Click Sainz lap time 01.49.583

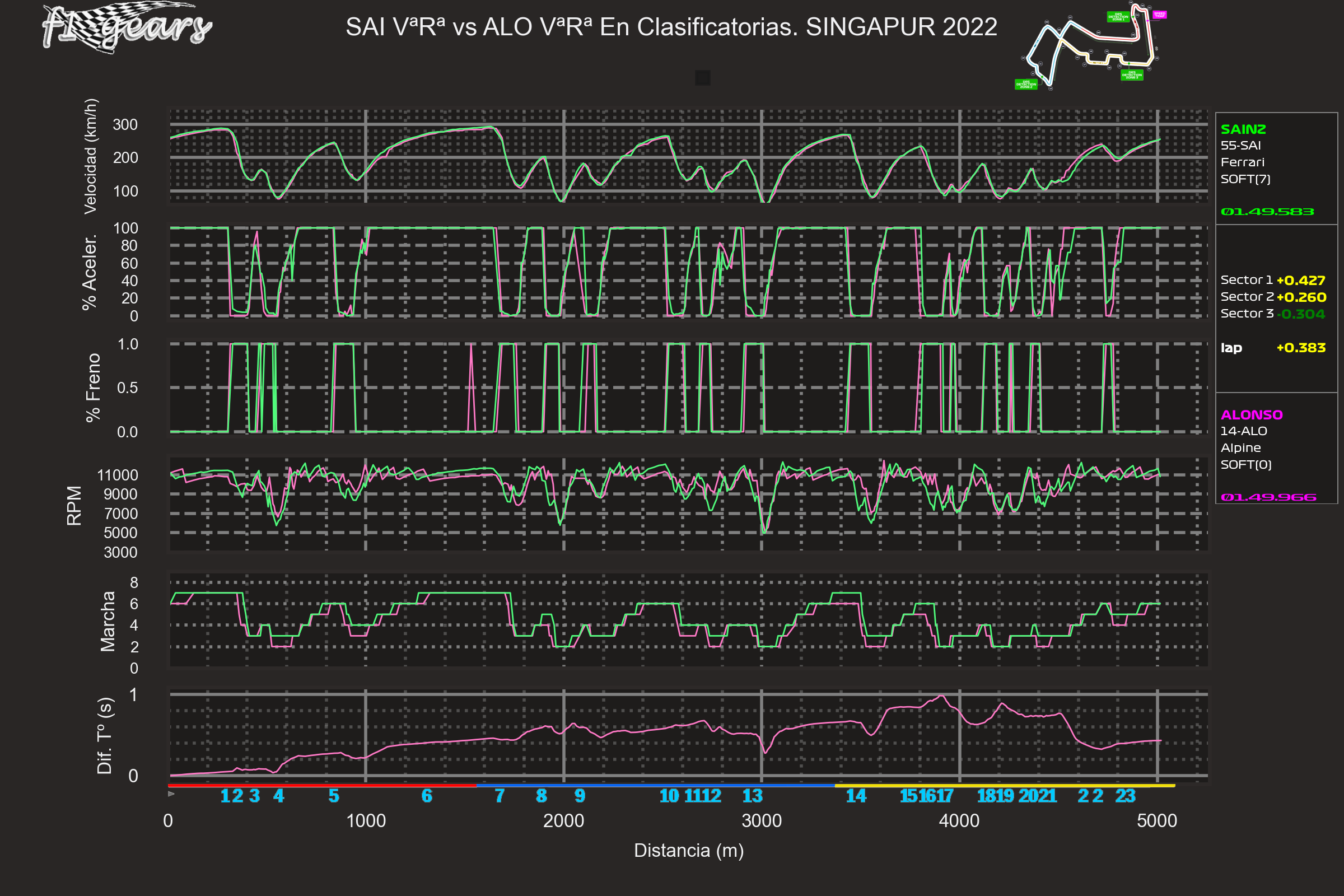click(1267, 212)
